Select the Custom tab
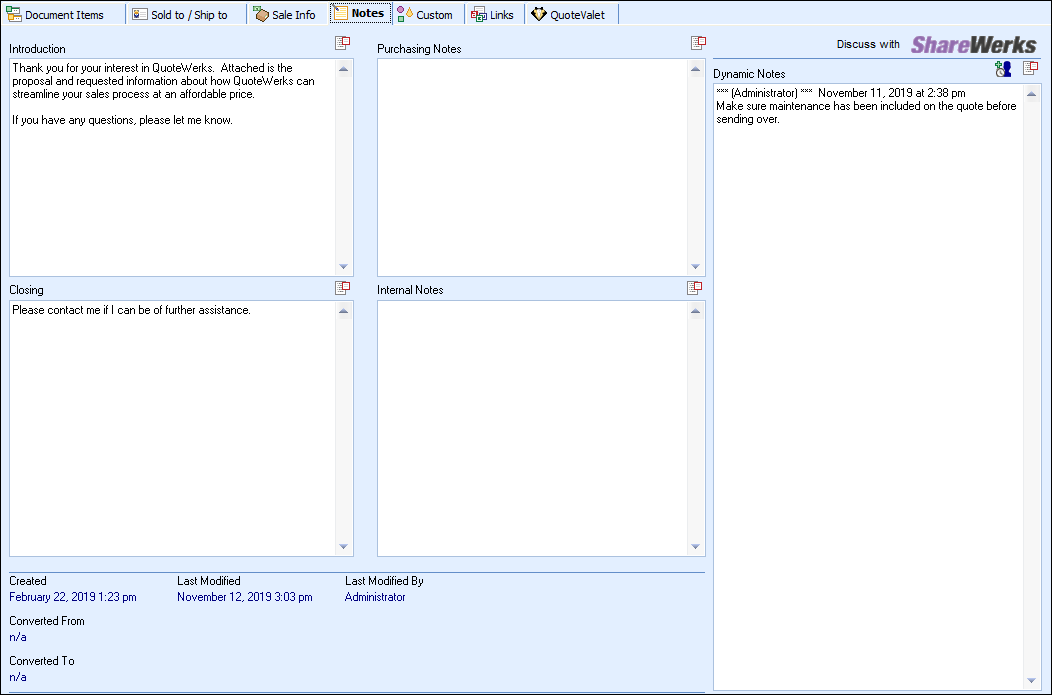Screen dimensions: 1052x695 point(425,15)
